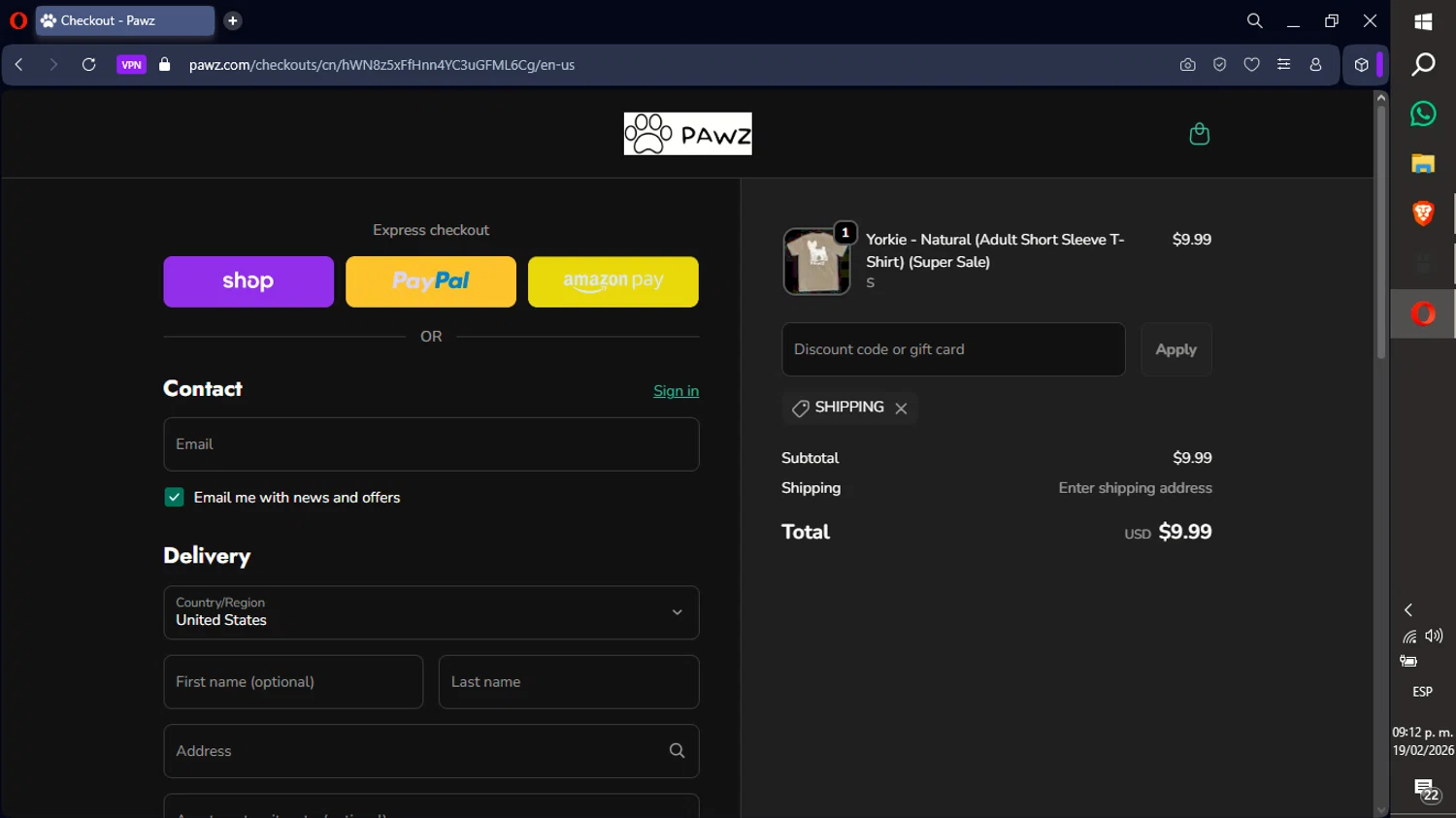
Task: Click Opera icon in the taskbar
Action: point(1423,313)
